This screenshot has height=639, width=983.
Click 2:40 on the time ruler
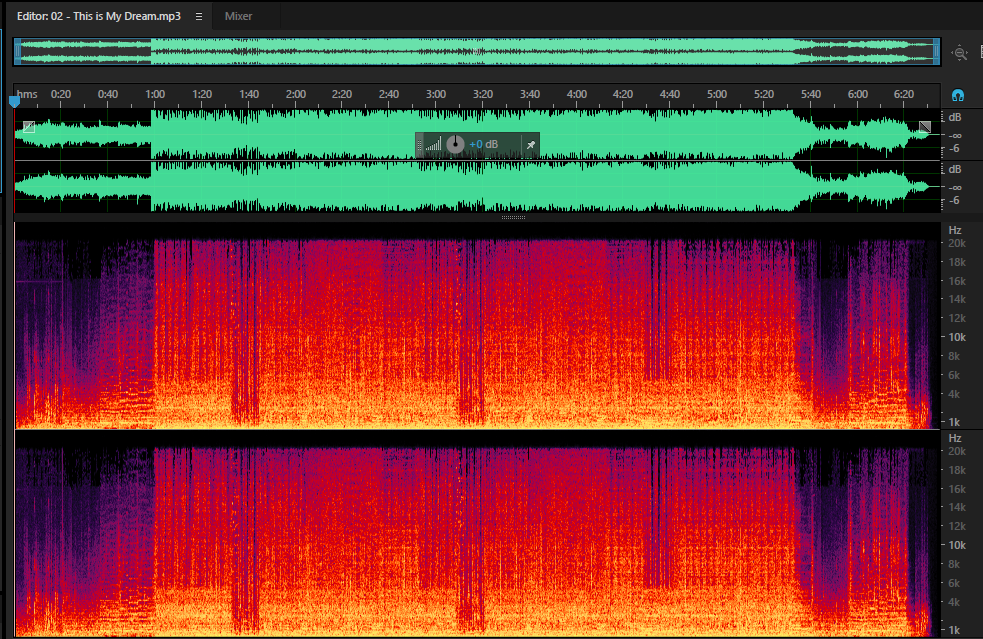coord(389,95)
